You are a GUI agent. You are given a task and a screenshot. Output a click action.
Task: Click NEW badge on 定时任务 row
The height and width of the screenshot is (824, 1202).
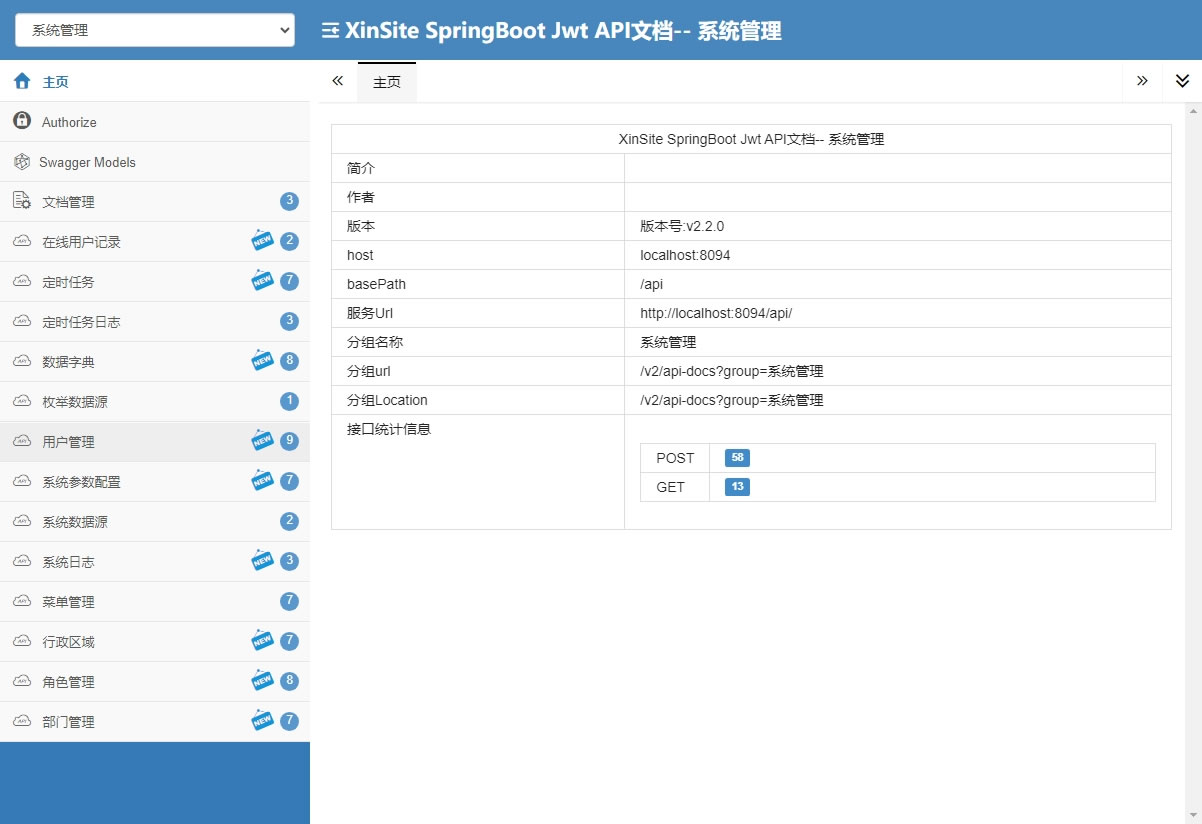pyautogui.click(x=262, y=280)
